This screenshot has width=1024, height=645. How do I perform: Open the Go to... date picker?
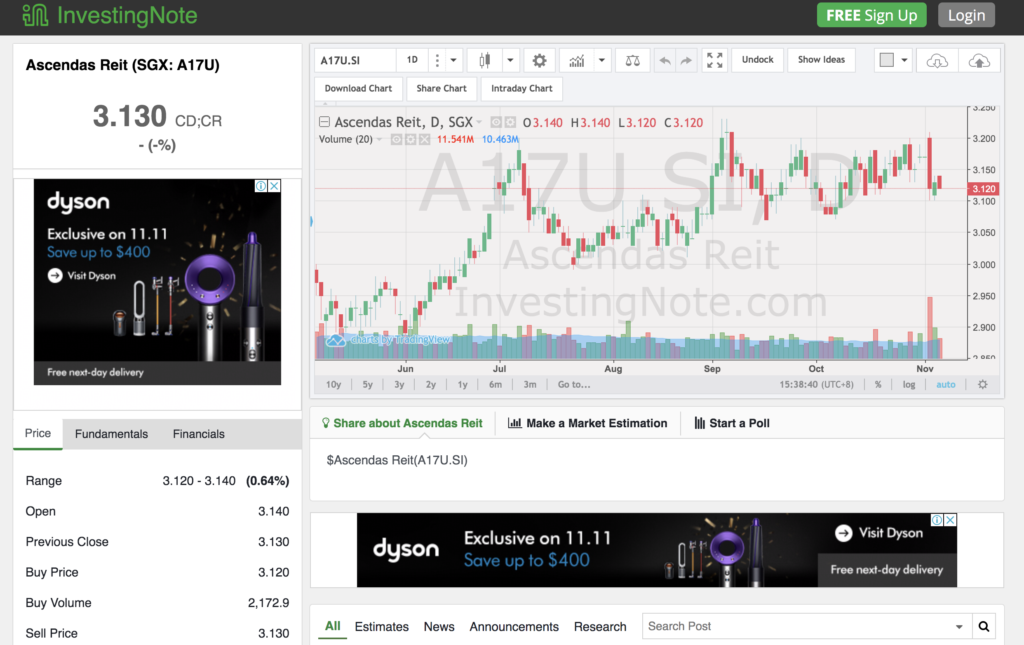(x=574, y=385)
